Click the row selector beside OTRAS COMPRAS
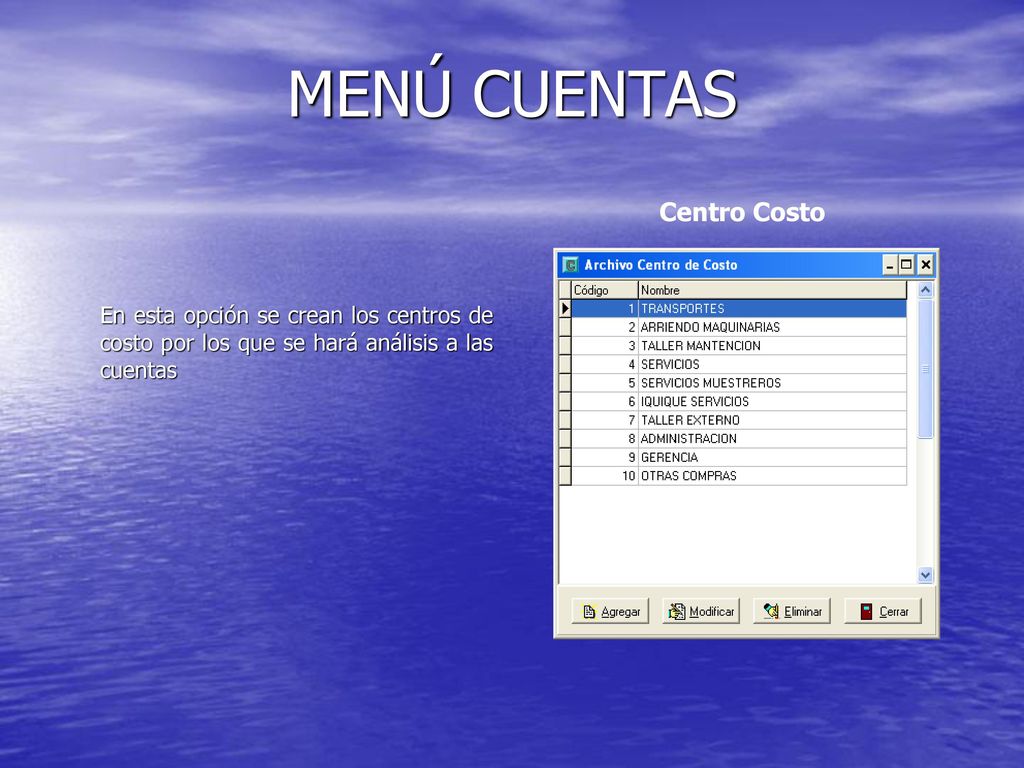Image resolution: width=1024 pixels, height=768 pixels. (x=566, y=476)
